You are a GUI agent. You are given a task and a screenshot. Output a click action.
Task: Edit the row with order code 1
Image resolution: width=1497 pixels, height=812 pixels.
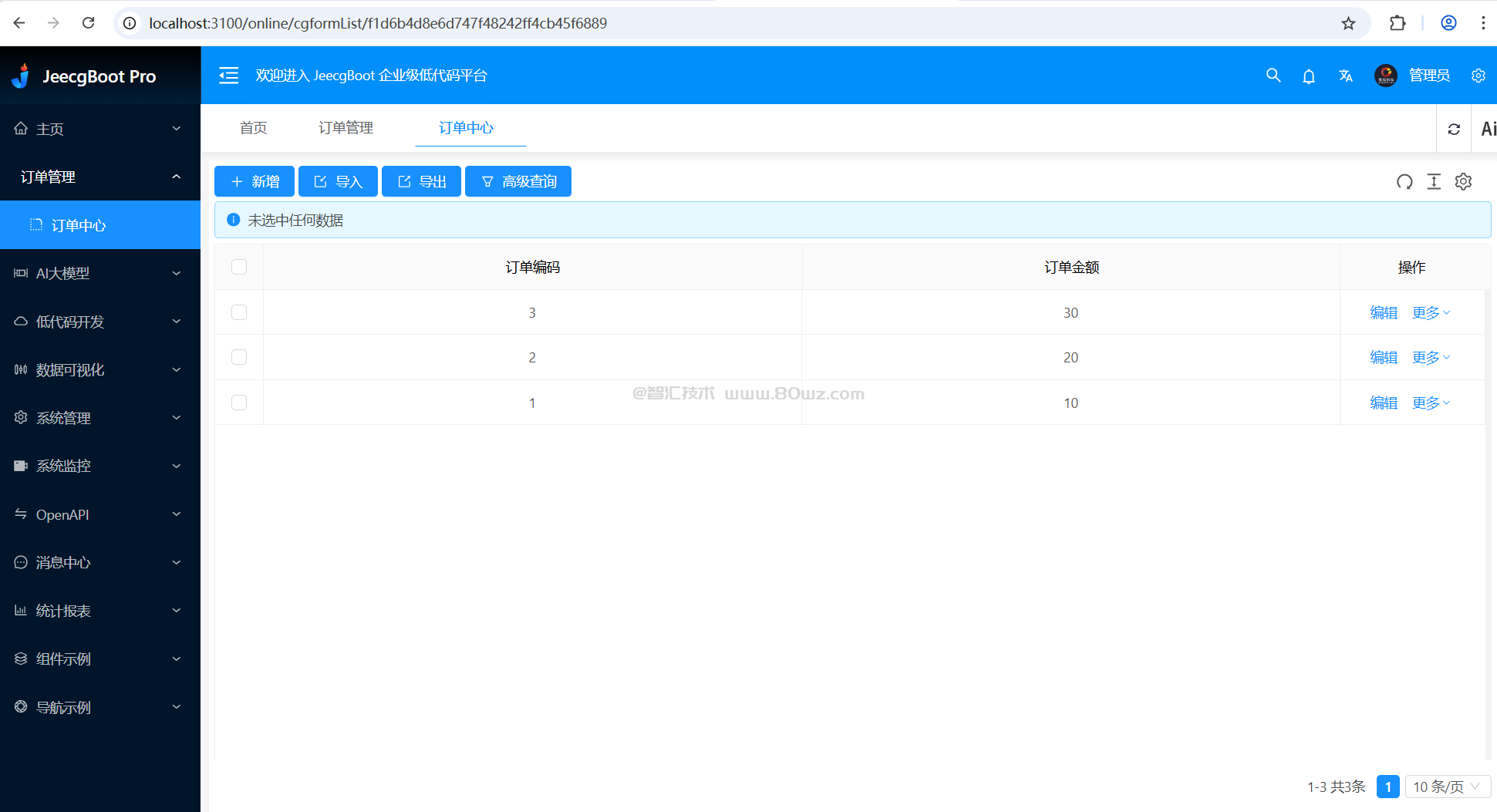coord(1384,403)
